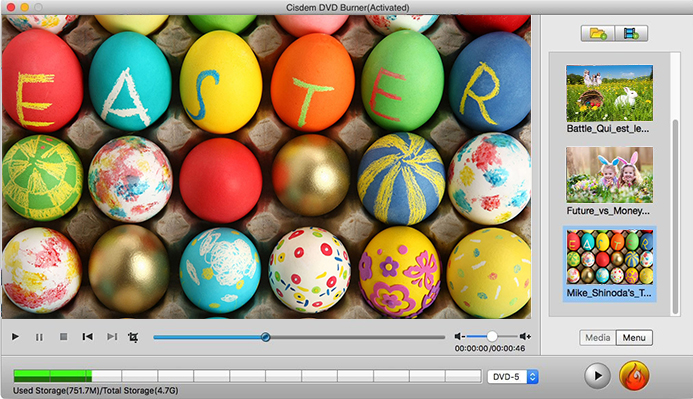The width and height of the screenshot is (693, 399).
Task: Open the crop/edit video tool
Action: pos(133,337)
